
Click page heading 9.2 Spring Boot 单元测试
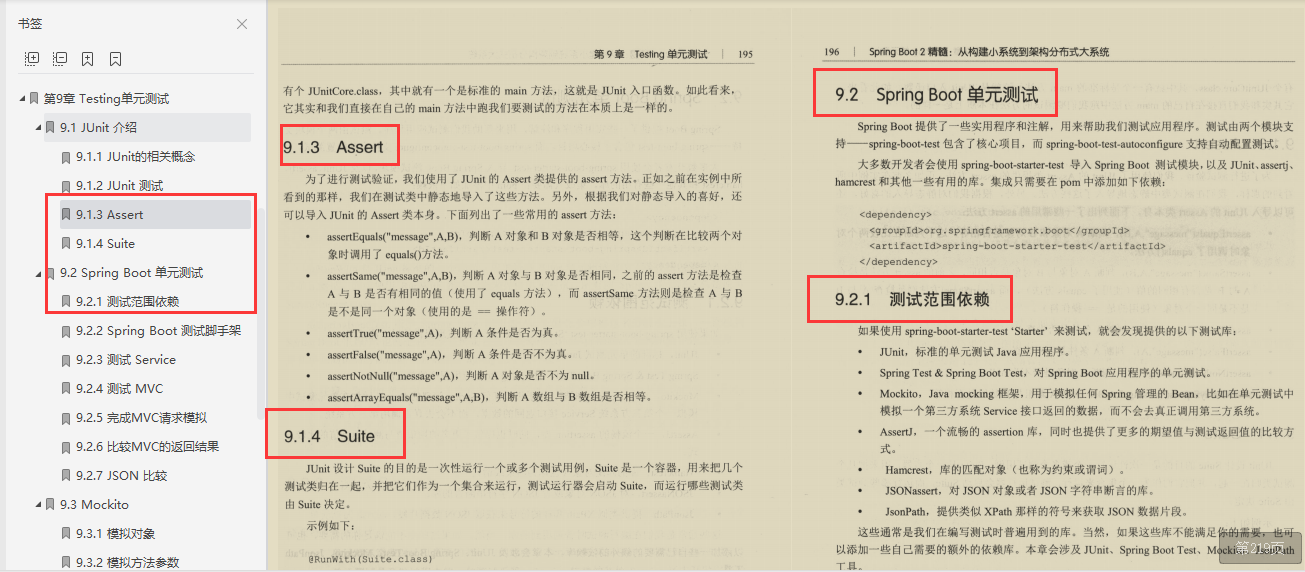[x=937, y=95]
